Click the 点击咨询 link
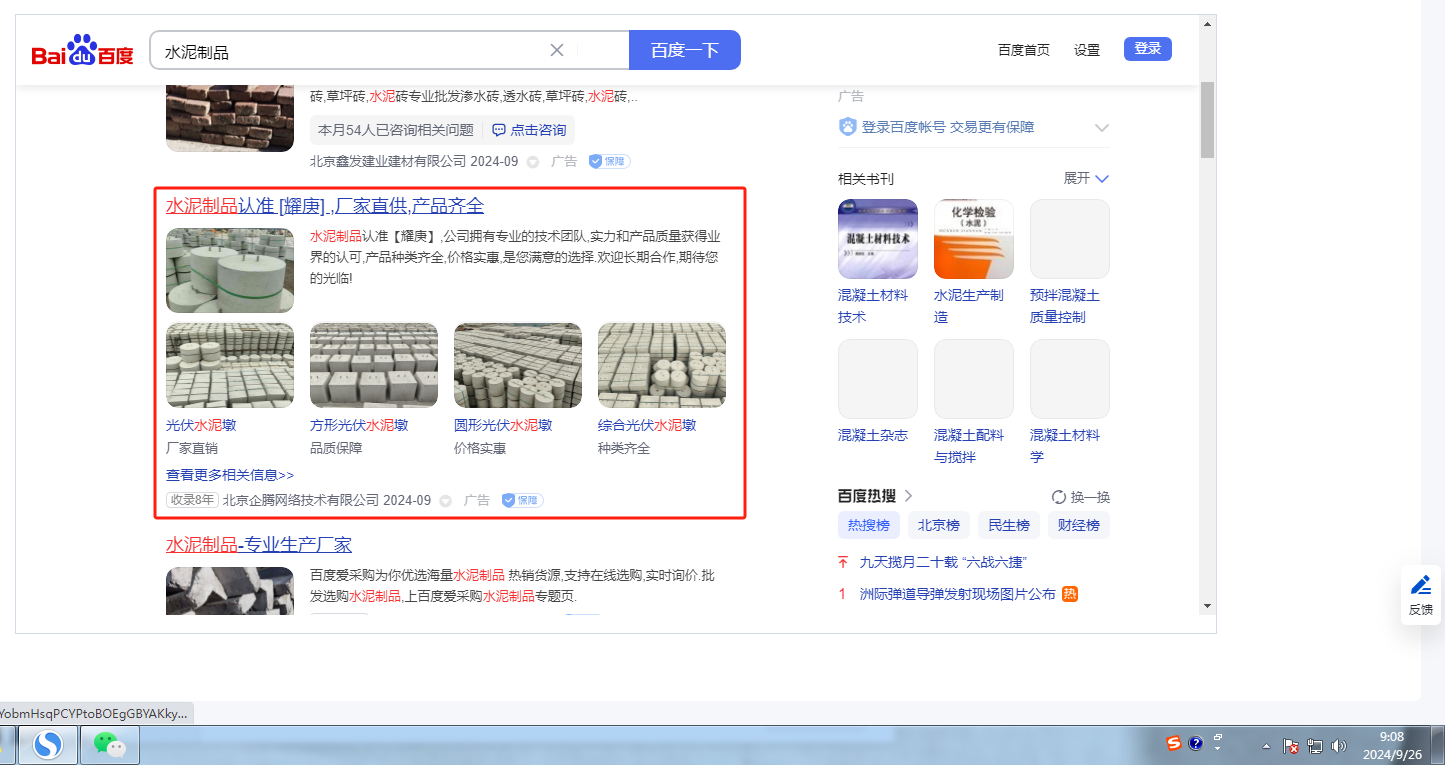This screenshot has width=1445, height=765. click(538, 130)
